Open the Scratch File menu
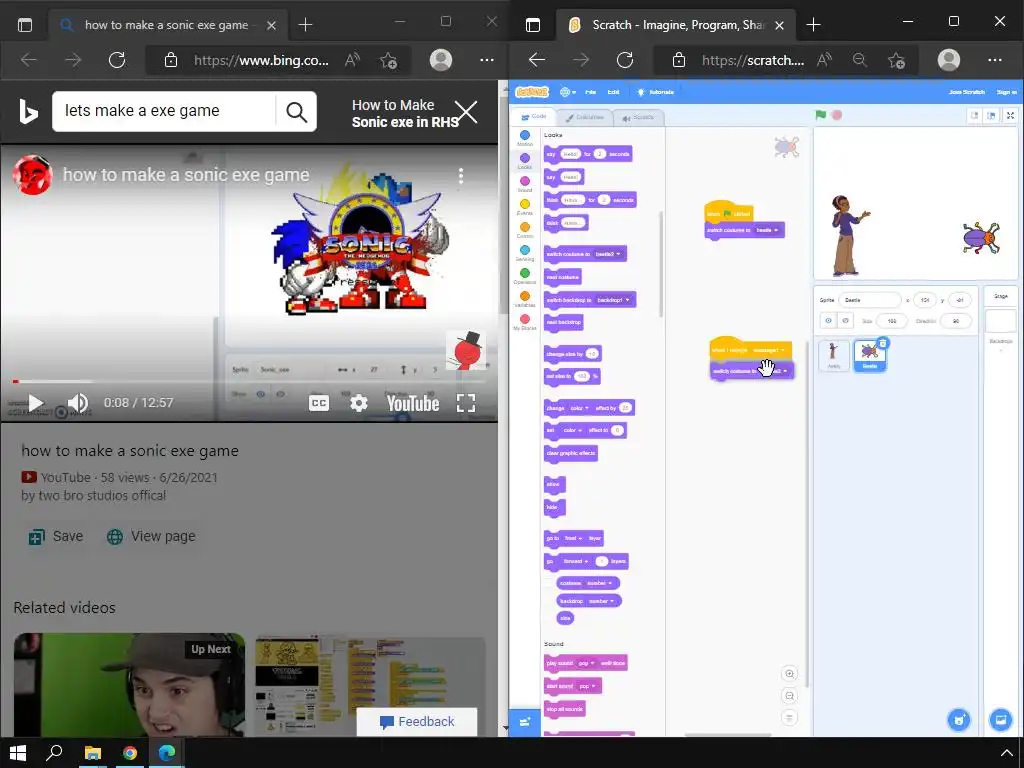Viewport: 1024px width, 768px height. coord(590,92)
